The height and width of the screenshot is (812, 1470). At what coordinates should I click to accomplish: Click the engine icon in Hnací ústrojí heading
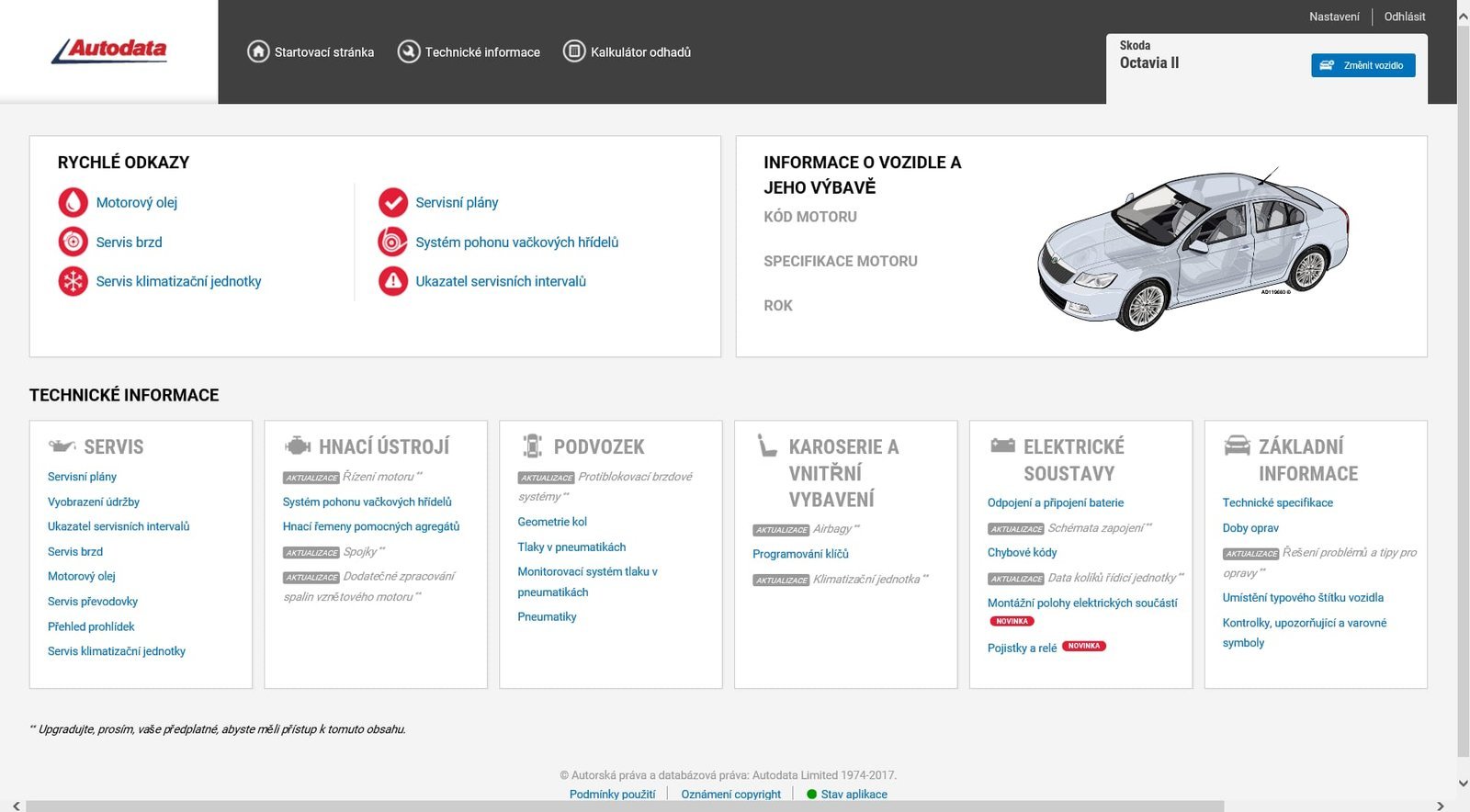298,446
